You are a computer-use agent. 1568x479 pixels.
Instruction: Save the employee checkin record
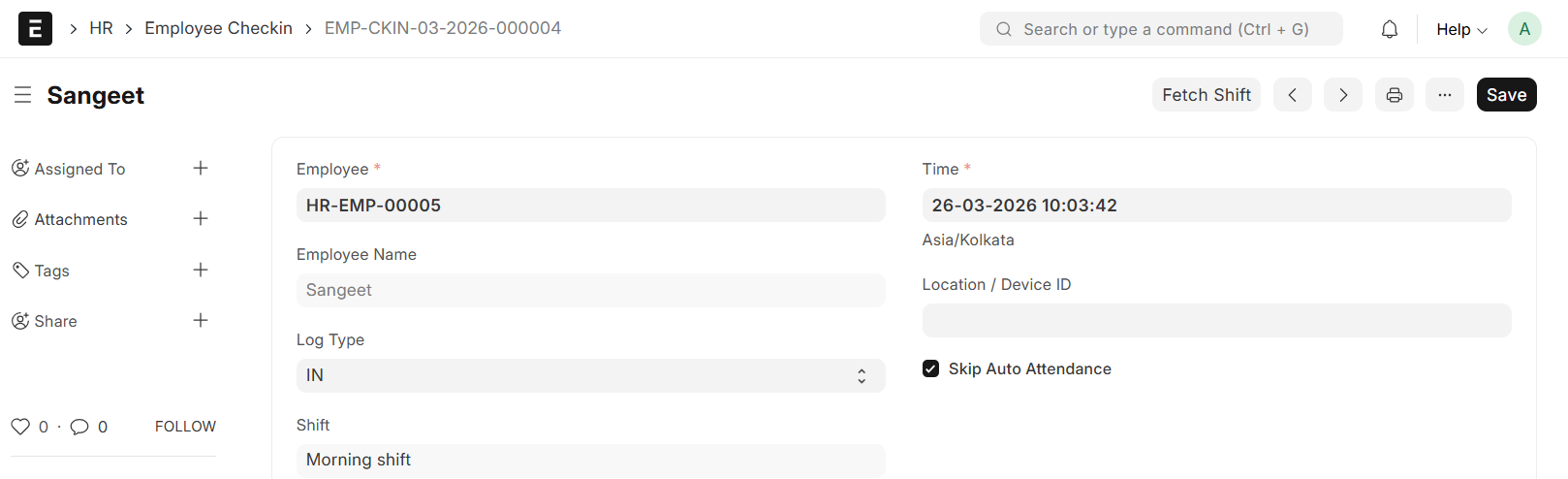[x=1506, y=95]
